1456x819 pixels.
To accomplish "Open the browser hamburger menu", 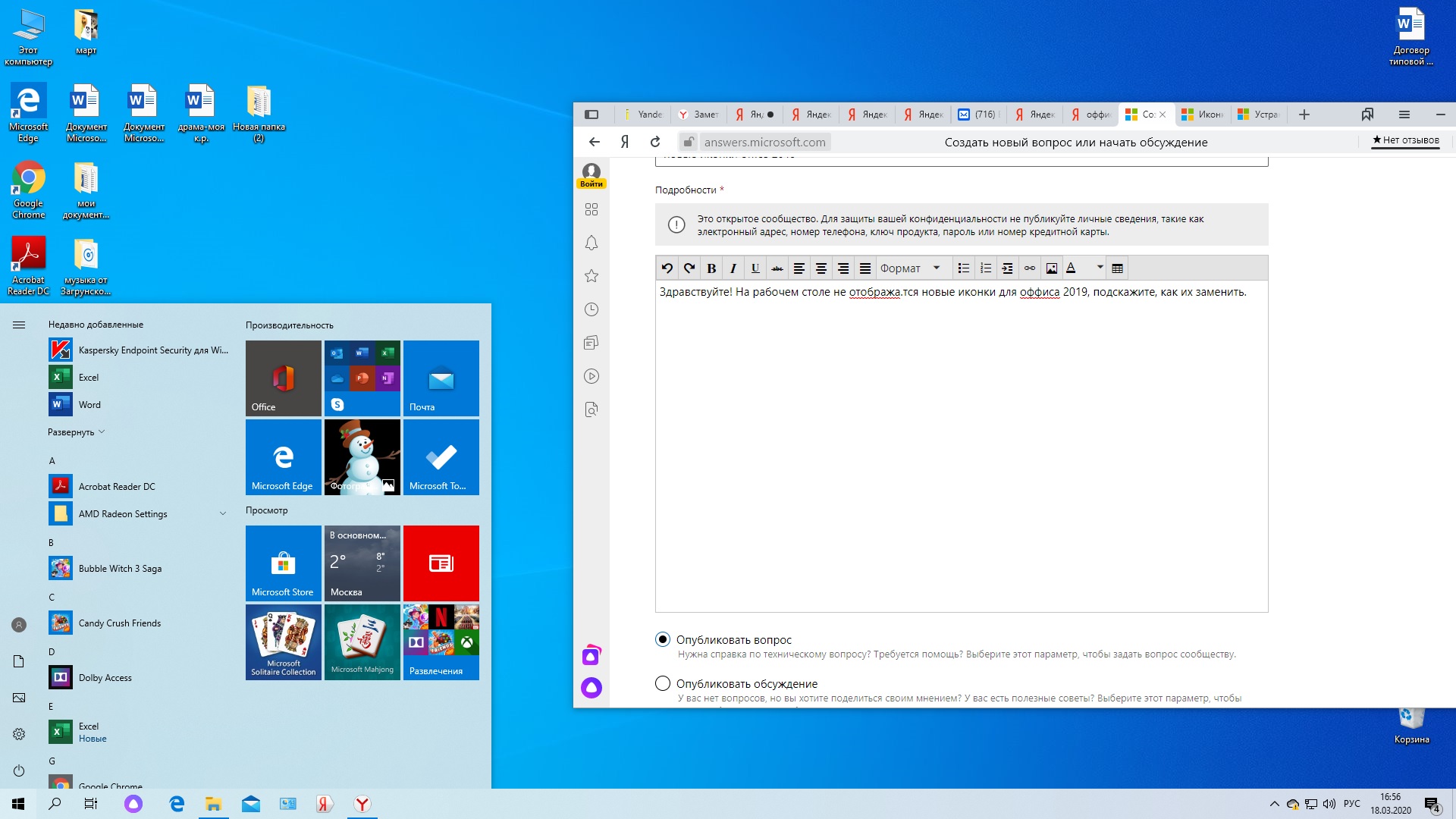I will pos(1404,115).
